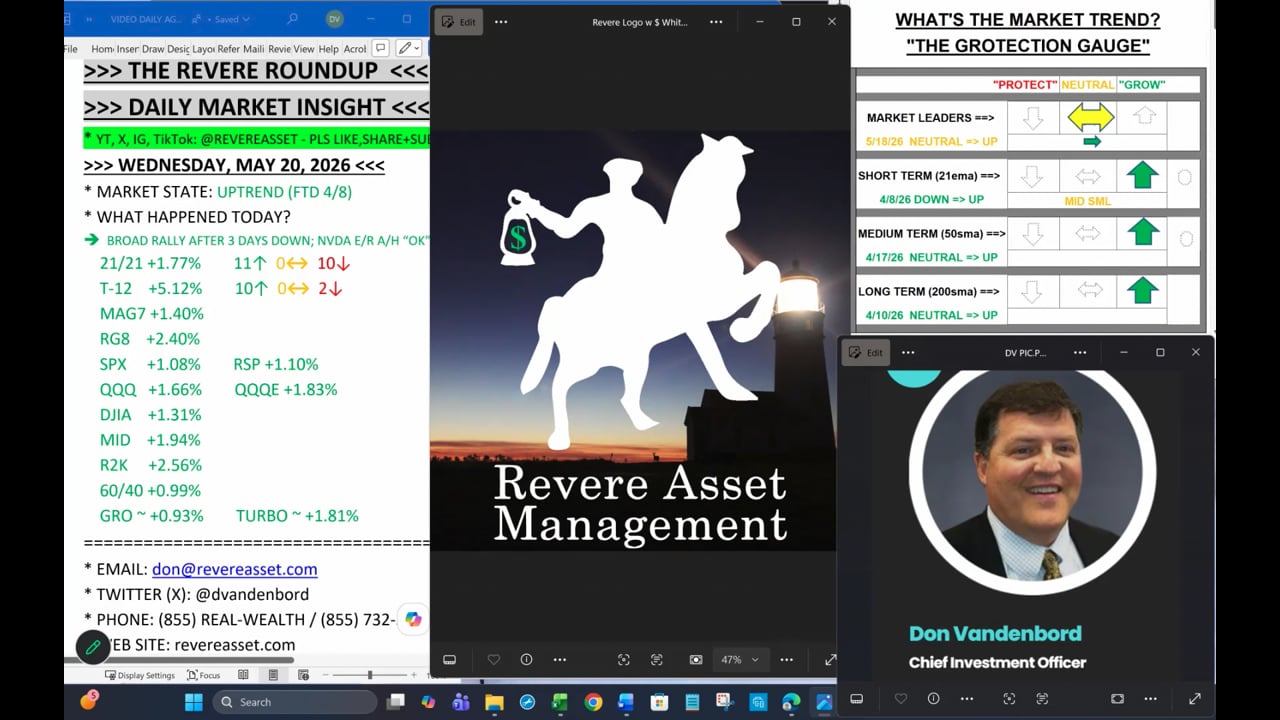The image size is (1280, 720).
Task: Click the scan text icon in DV PIC window
Action: pos(1042,699)
